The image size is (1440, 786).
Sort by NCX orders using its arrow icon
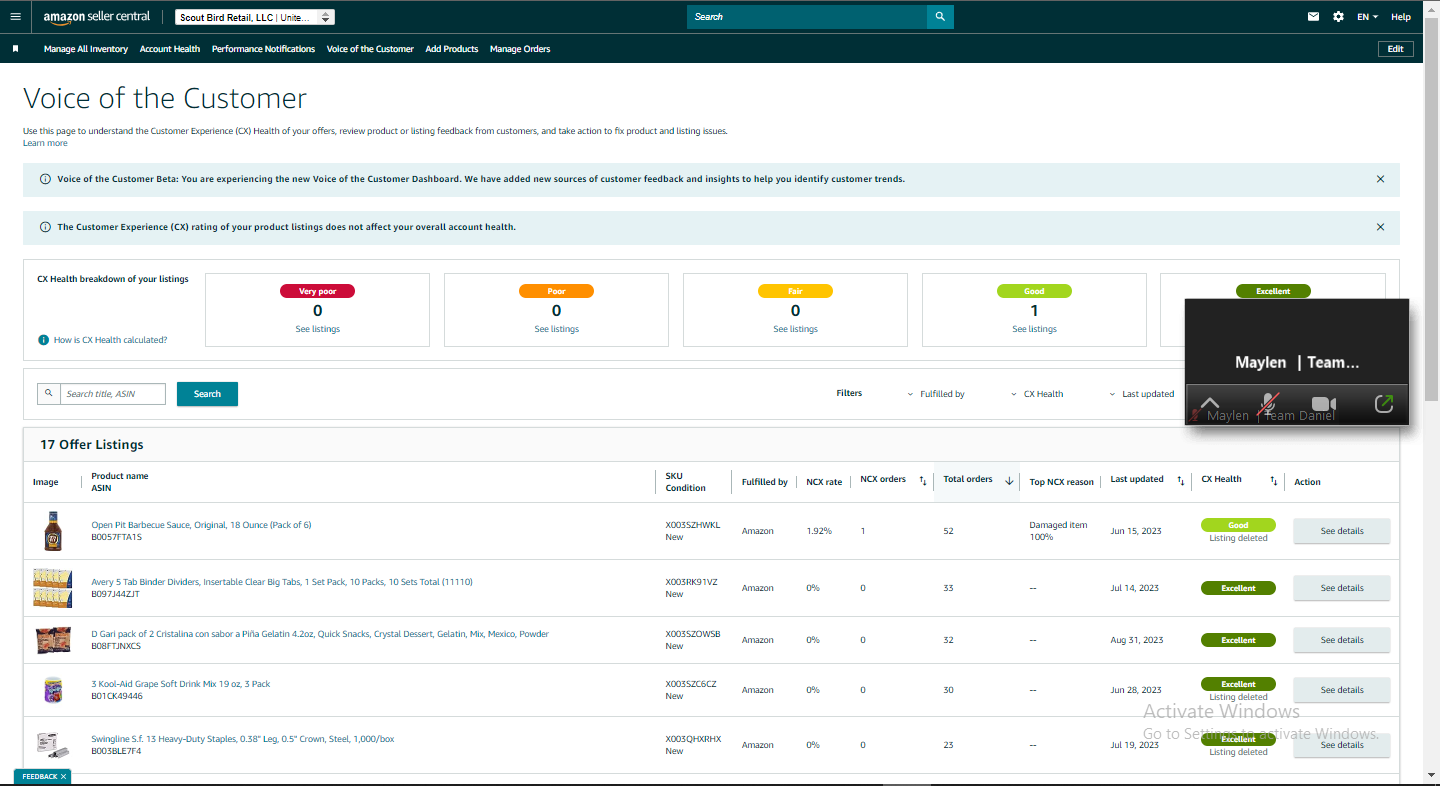point(923,481)
